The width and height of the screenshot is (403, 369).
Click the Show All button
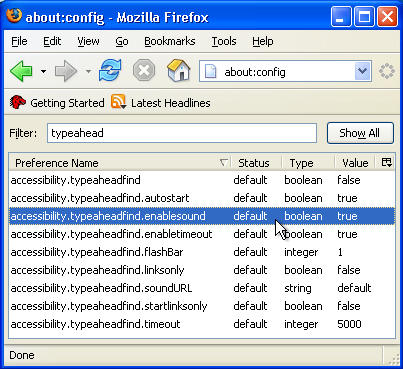pyautogui.click(x=360, y=133)
